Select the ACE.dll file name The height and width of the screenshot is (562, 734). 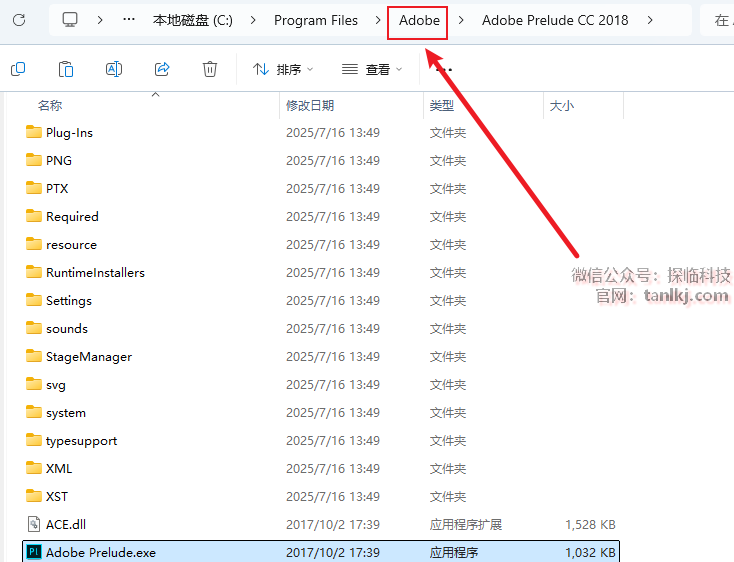pyautogui.click(x=66, y=524)
